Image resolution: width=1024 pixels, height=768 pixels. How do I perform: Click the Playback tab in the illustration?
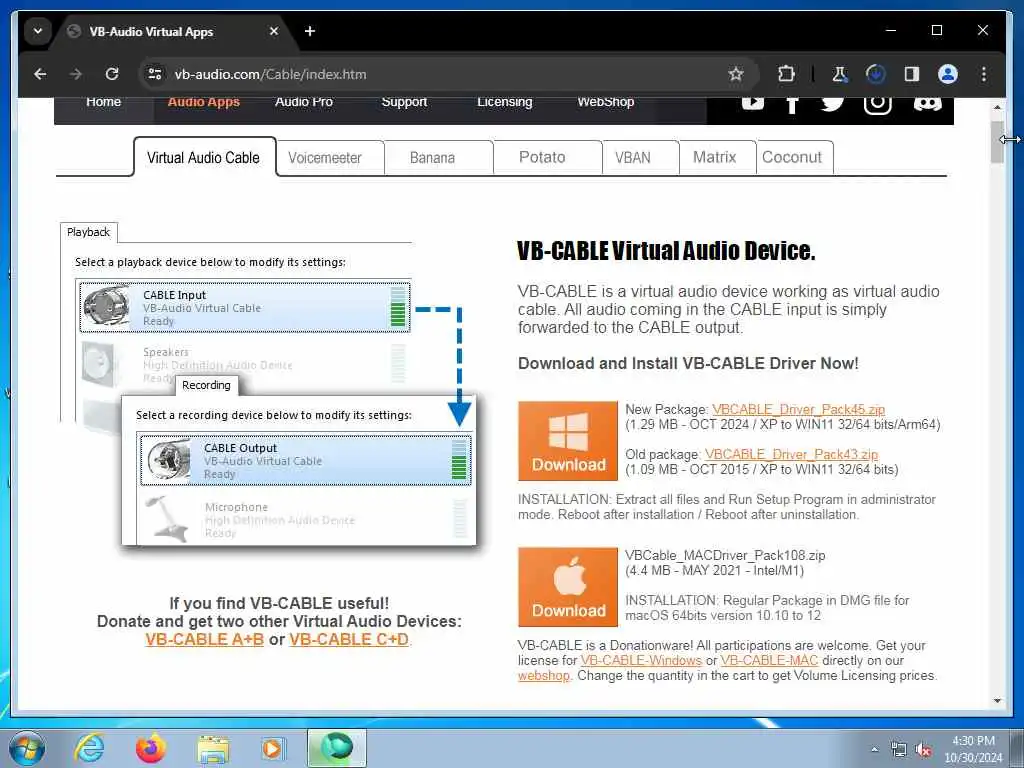(89, 232)
